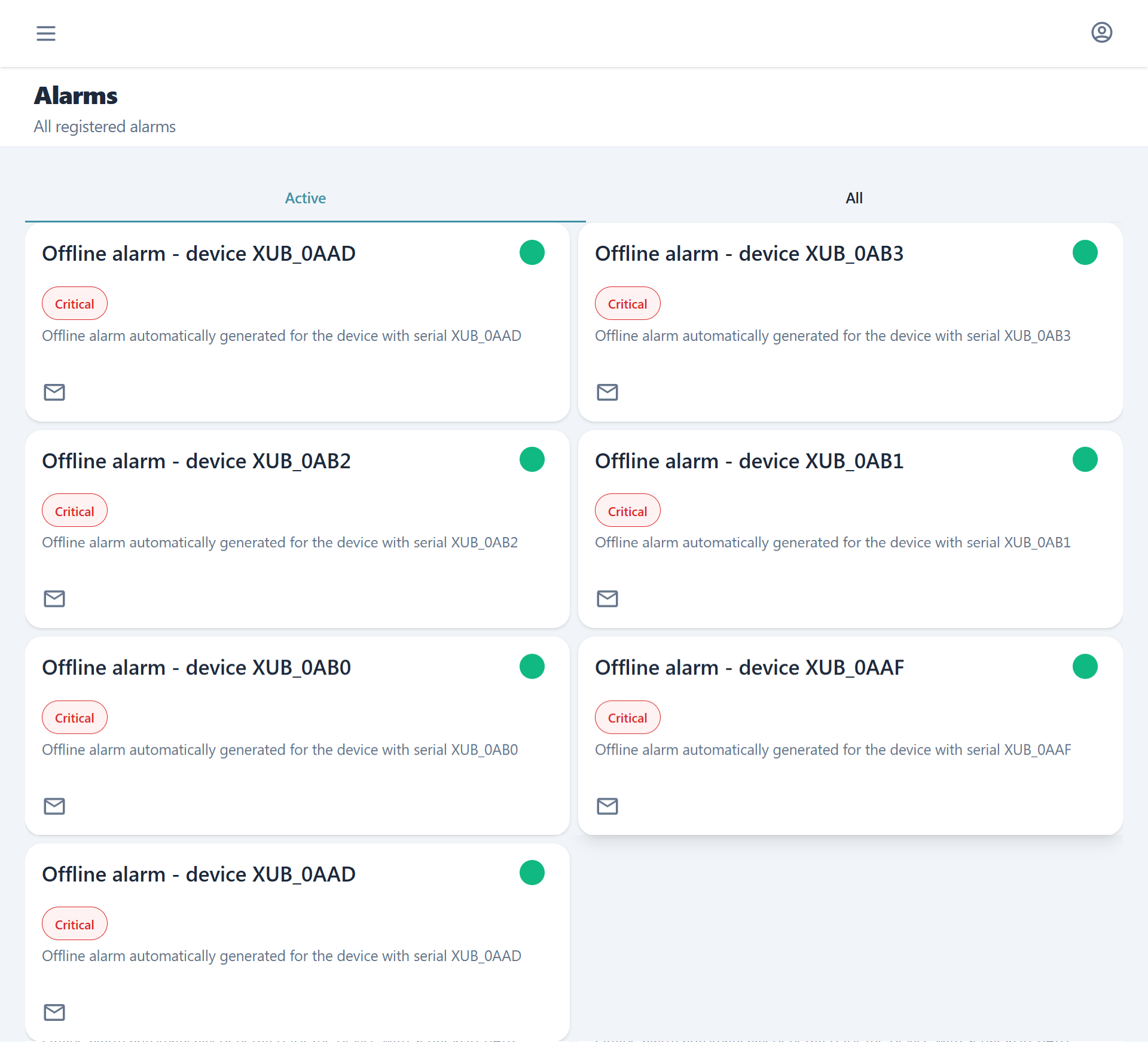Open the hamburger navigation menu

46,33
